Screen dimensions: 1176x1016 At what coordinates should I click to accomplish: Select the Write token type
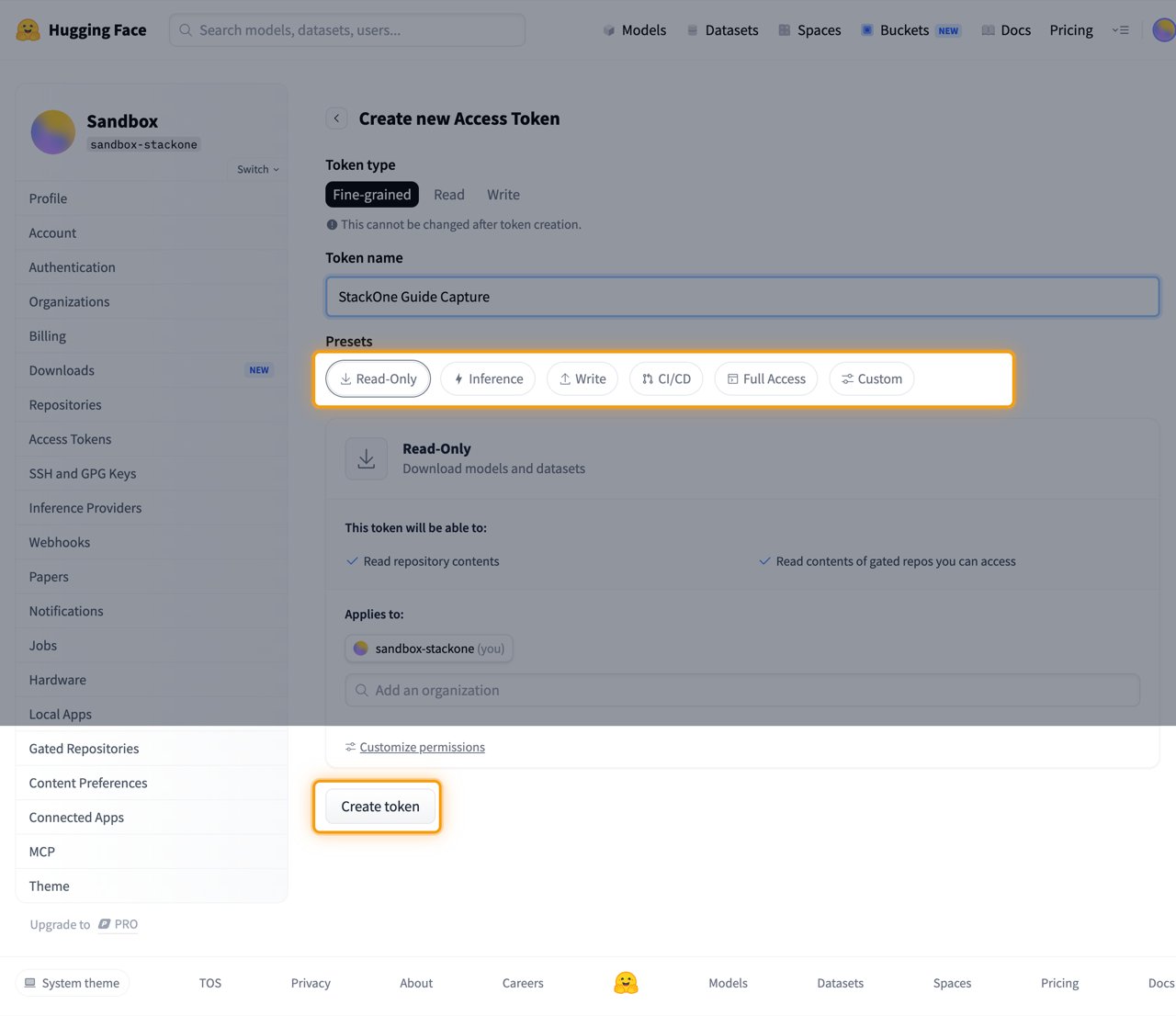(x=503, y=195)
